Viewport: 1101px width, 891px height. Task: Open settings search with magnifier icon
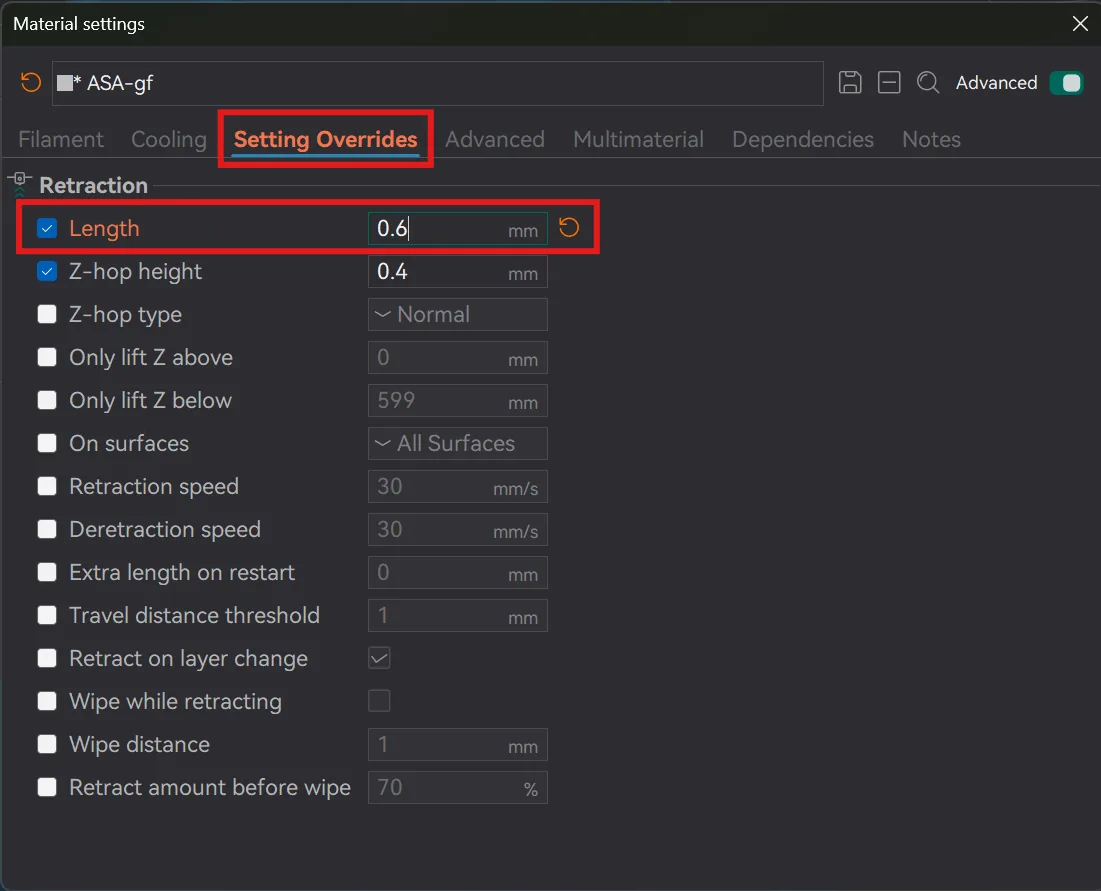(x=928, y=83)
